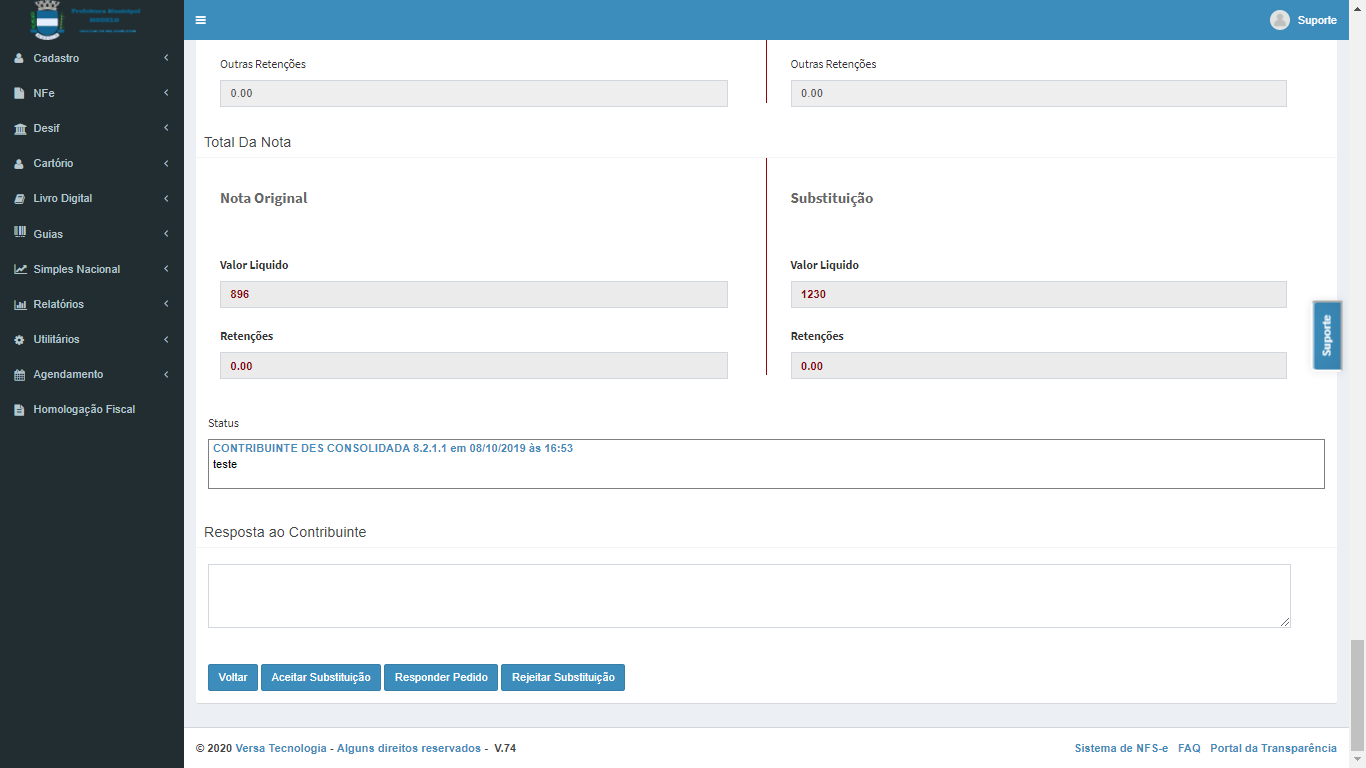Click the Agendamento calendar icon
The image size is (1366, 768).
coord(19,375)
